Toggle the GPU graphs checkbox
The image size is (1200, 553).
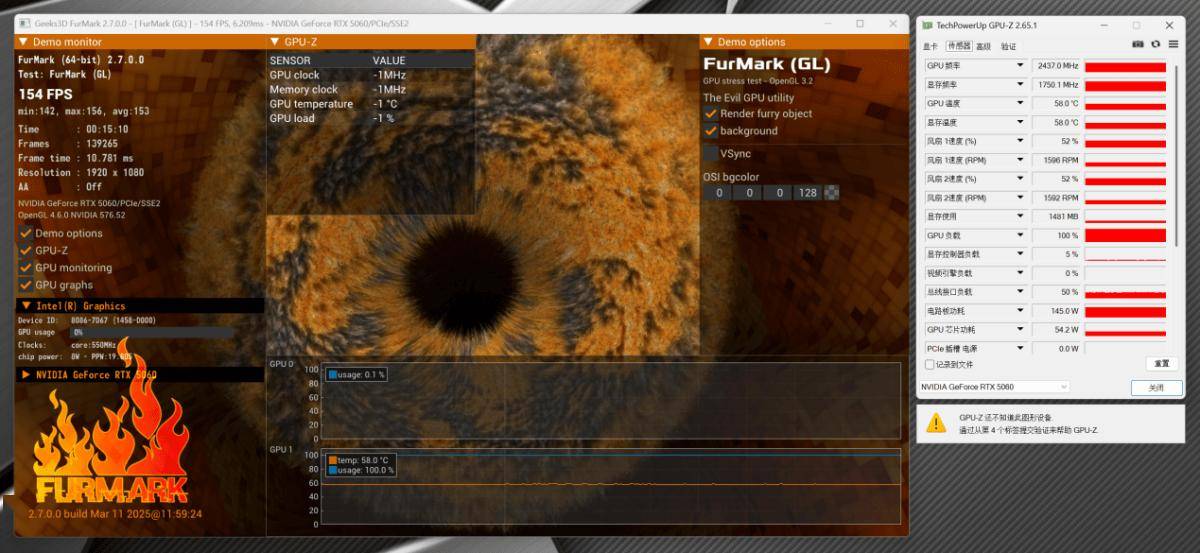[25, 284]
